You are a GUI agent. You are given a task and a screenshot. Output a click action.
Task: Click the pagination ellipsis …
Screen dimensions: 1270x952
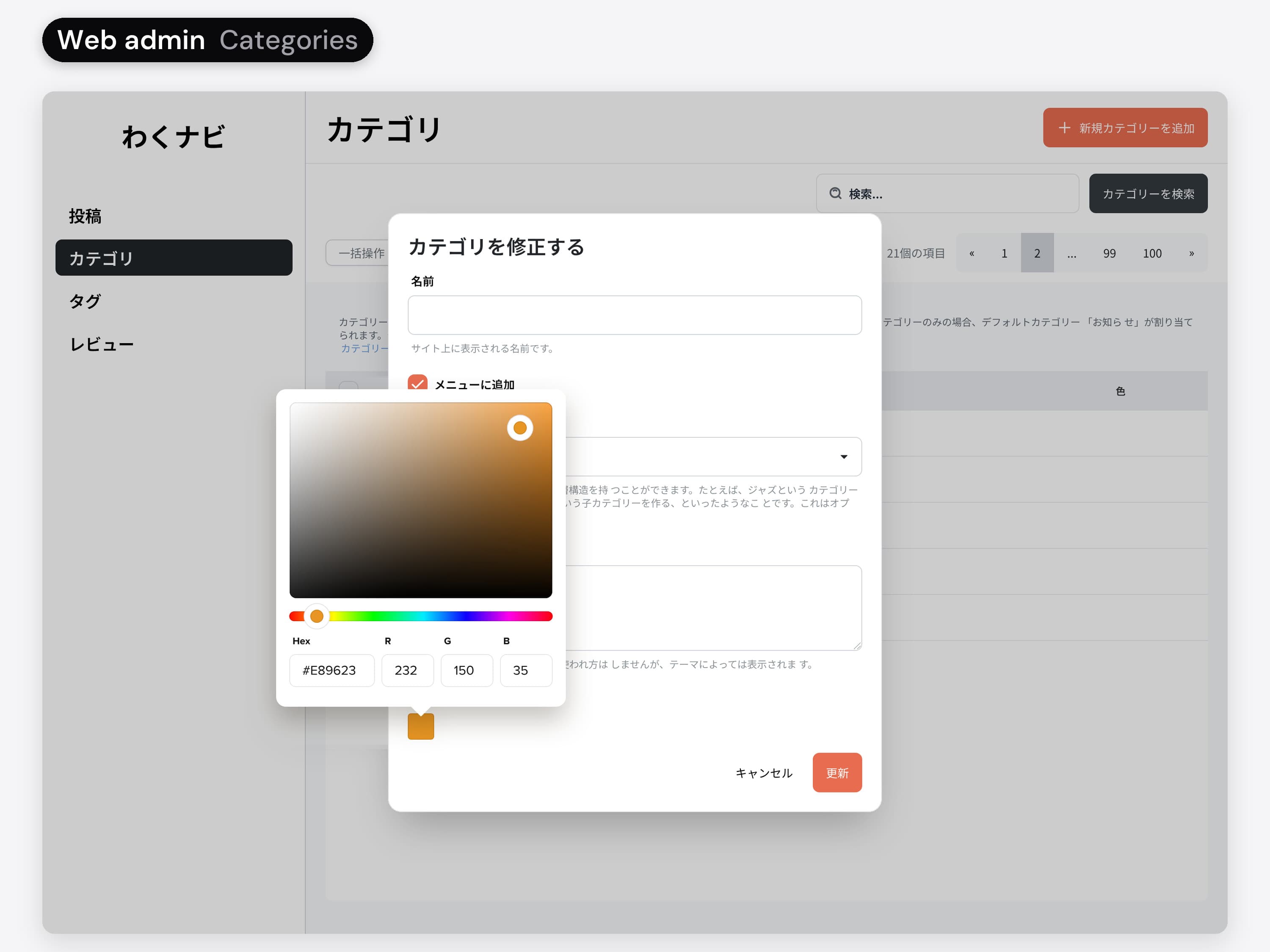[x=1071, y=253]
